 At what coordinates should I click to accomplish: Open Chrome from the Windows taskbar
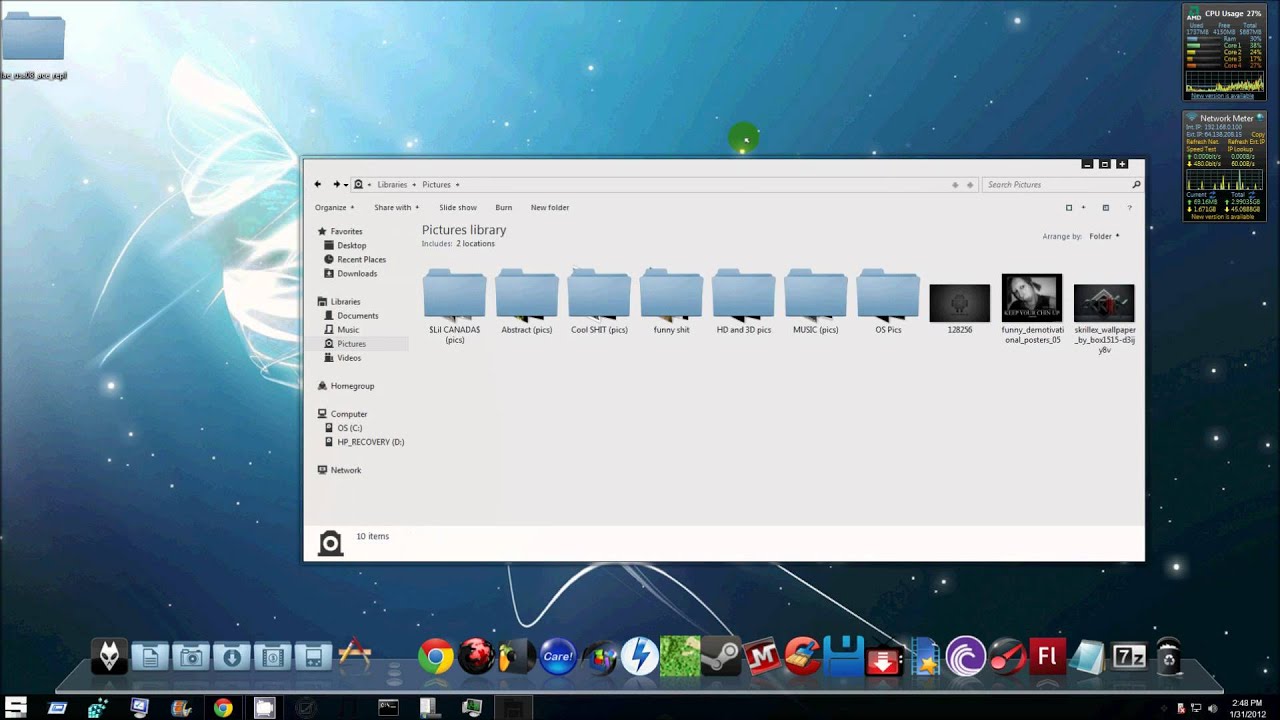pyautogui.click(x=223, y=708)
